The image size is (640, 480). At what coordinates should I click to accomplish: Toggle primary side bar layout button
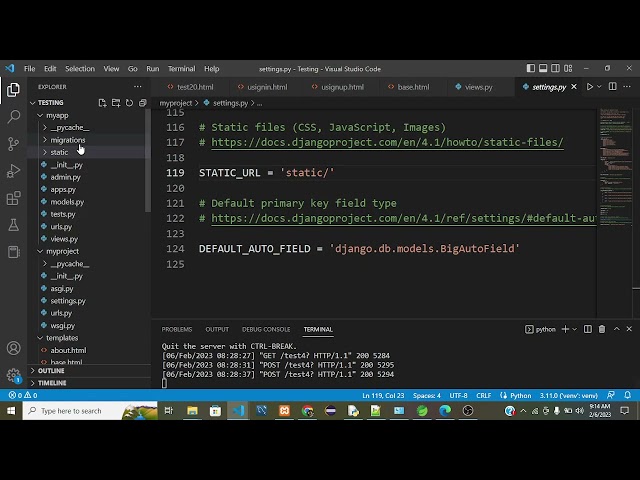coord(531,68)
